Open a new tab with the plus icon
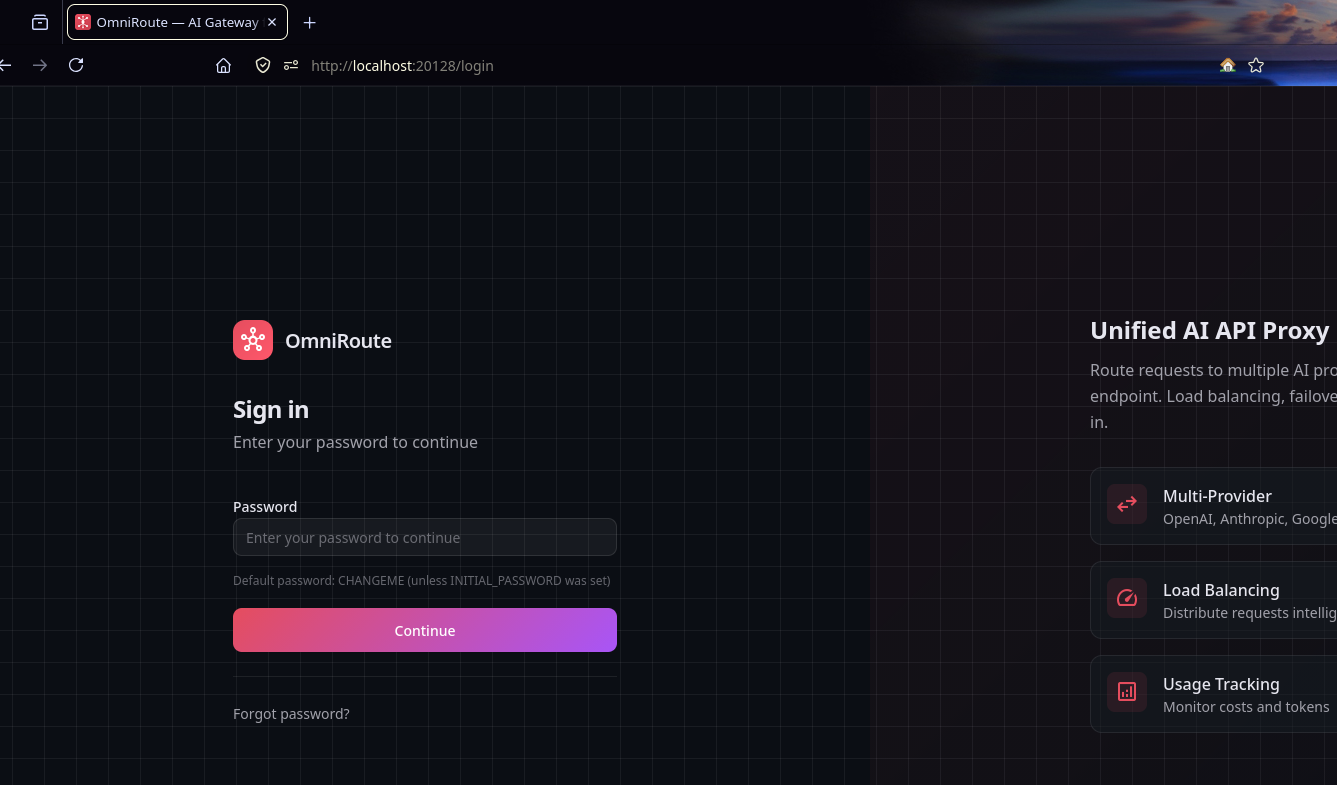Image resolution: width=1337 pixels, height=785 pixels. [310, 22]
